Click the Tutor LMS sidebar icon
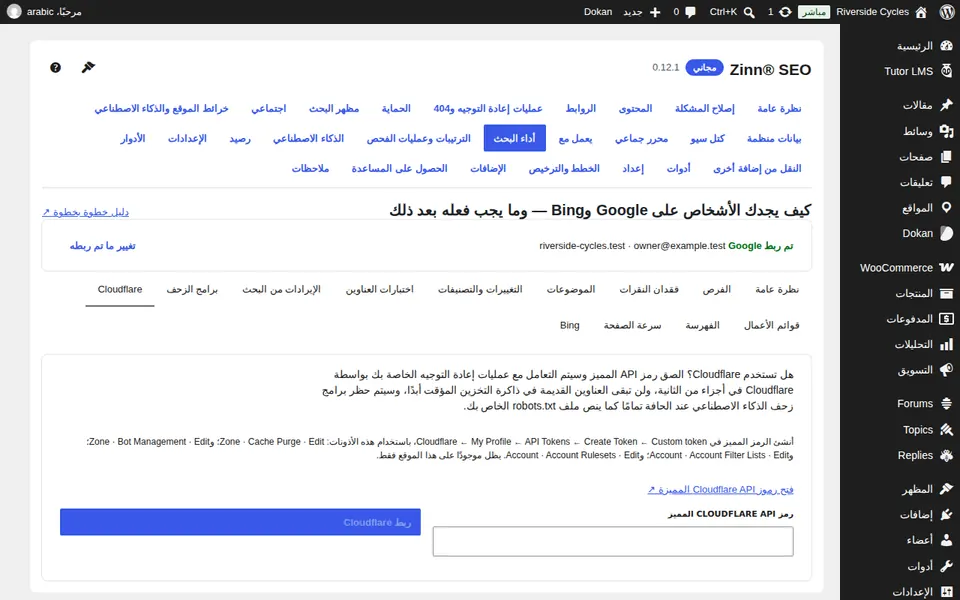Image resolution: width=960 pixels, height=600 pixels. [947, 71]
